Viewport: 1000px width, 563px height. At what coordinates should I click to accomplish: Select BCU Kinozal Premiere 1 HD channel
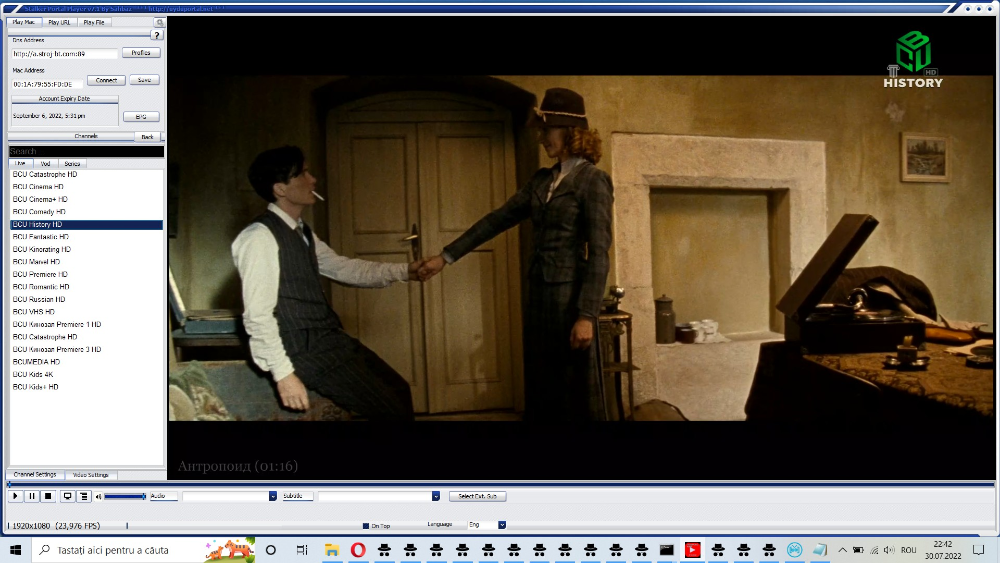[86, 324]
